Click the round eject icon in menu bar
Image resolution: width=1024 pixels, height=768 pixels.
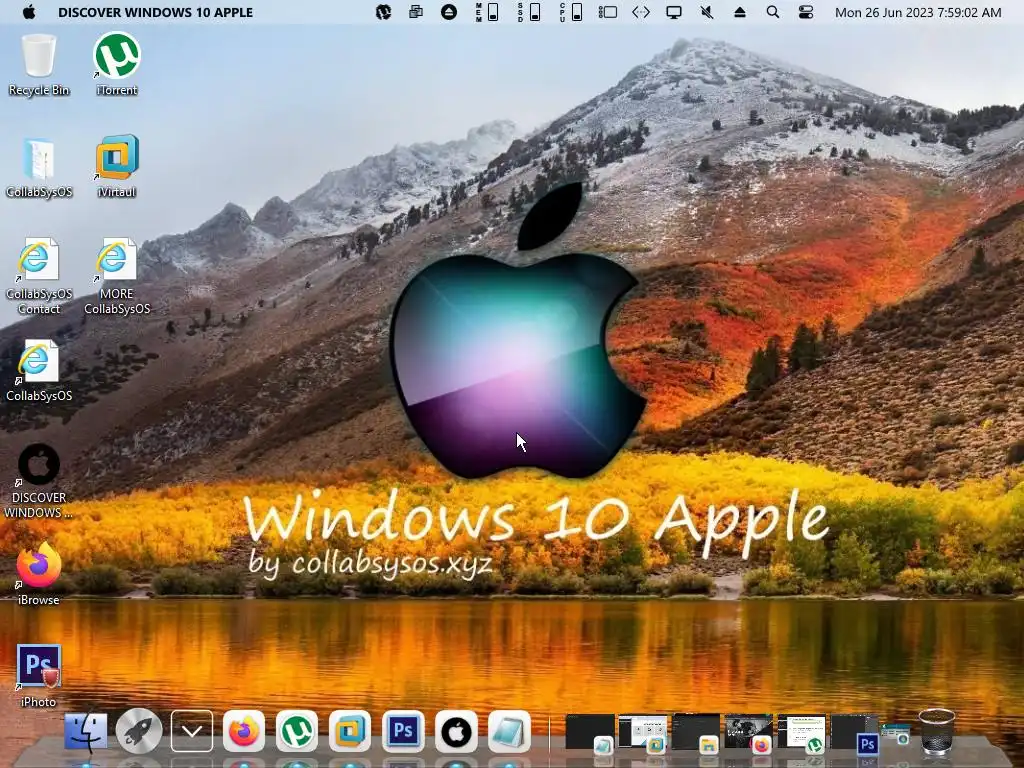pos(449,12)
